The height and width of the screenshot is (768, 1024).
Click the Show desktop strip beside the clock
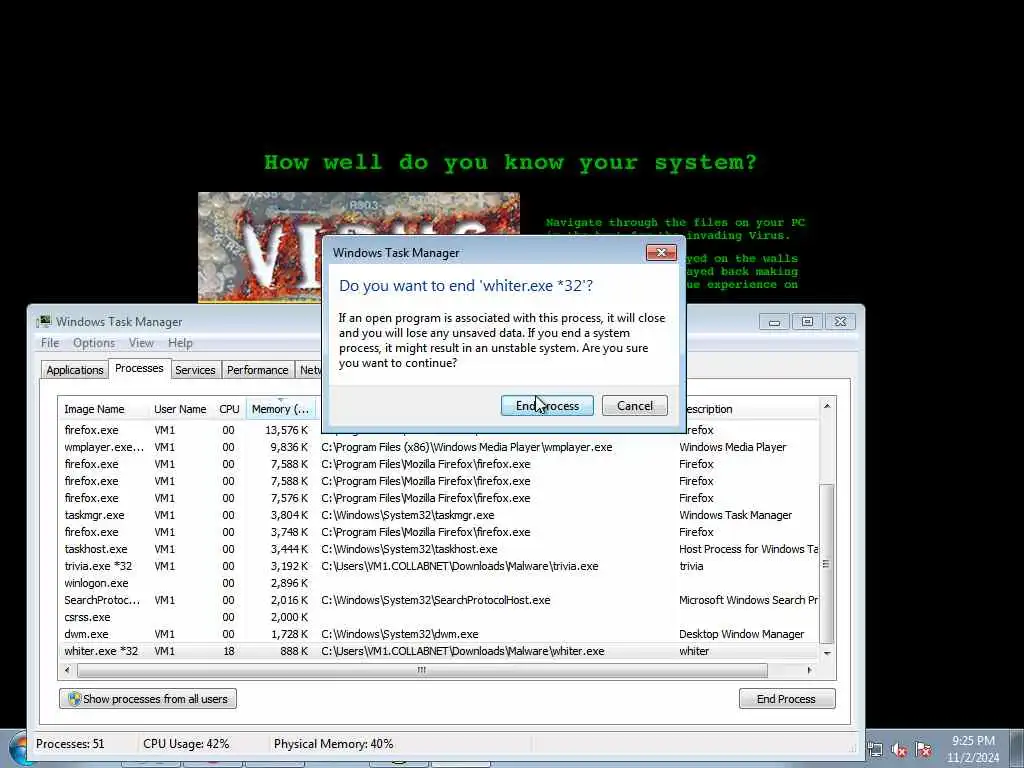[x=1016, y=750]
